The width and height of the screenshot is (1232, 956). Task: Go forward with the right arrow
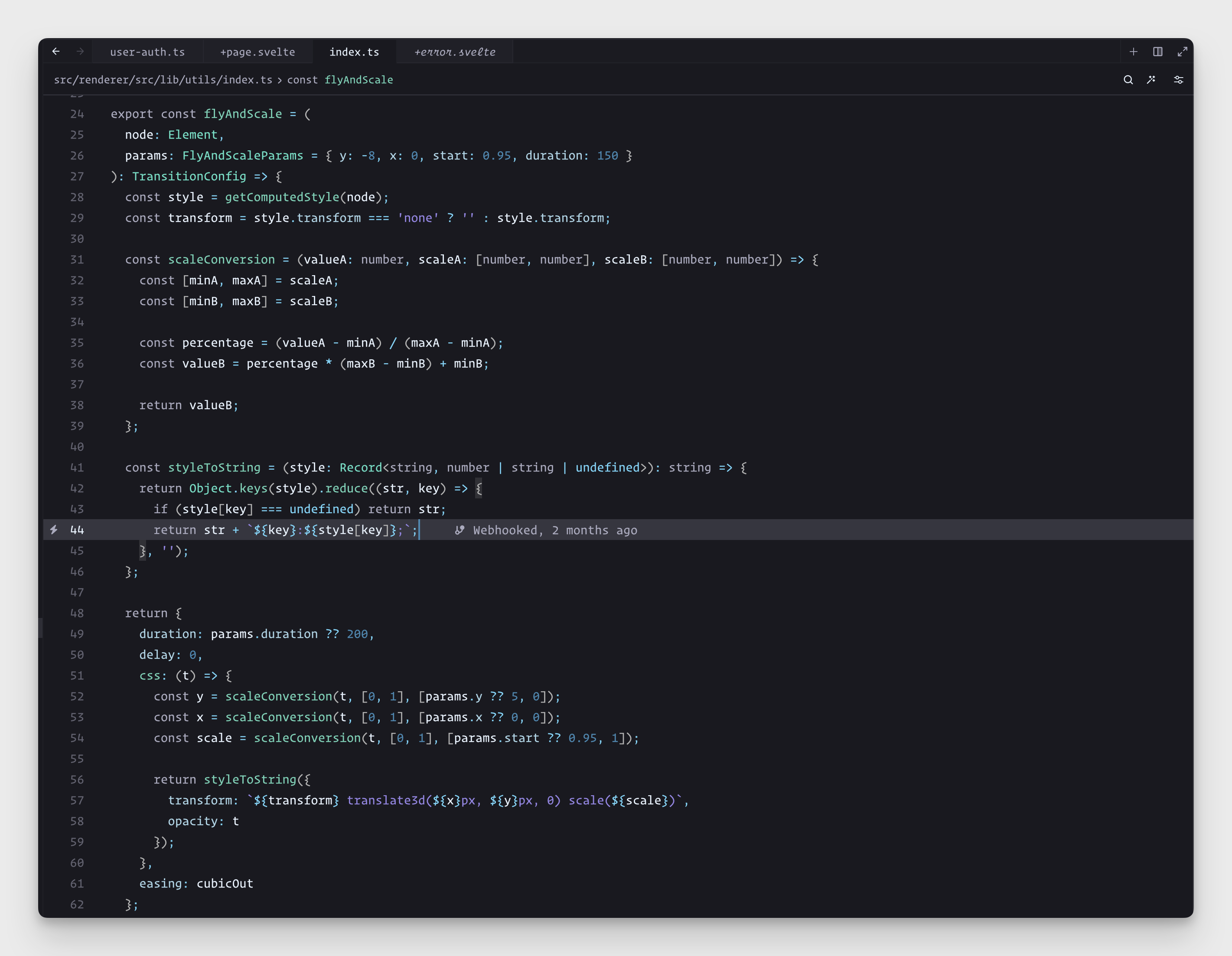(80, 51)
